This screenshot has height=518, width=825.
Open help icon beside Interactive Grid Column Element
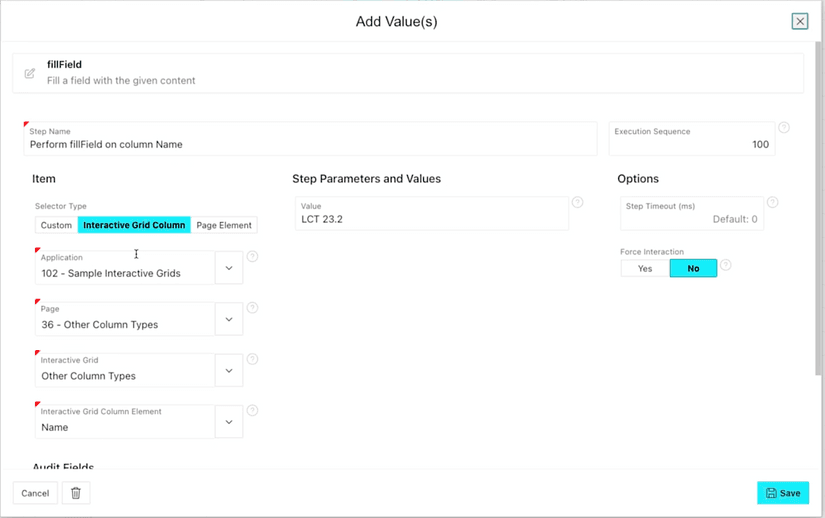click(253, 411)
